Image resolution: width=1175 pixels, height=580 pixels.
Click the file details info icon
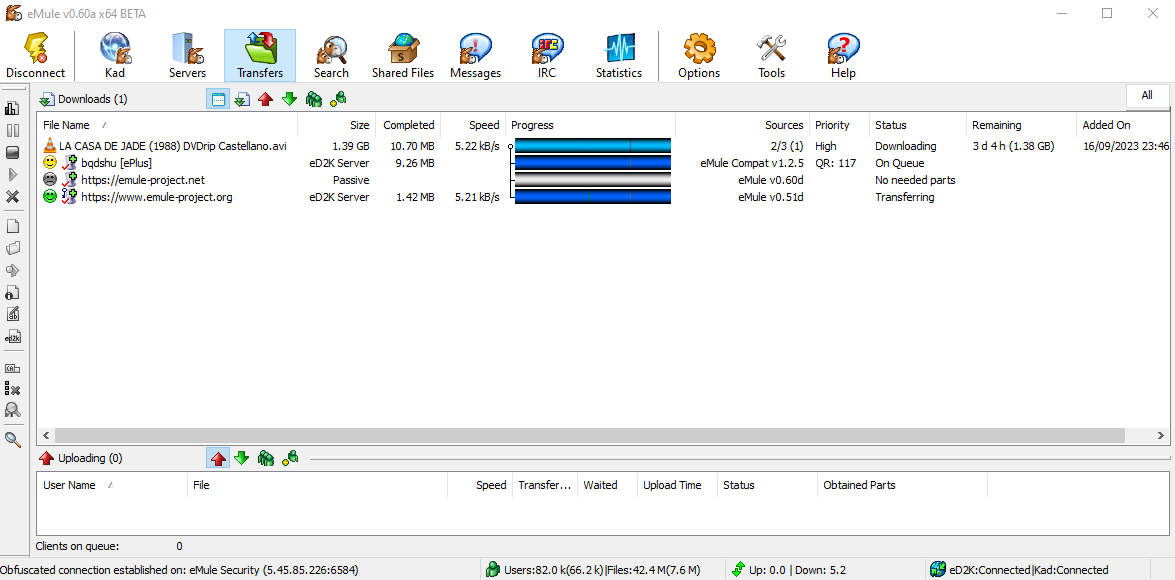click(13, 292)
